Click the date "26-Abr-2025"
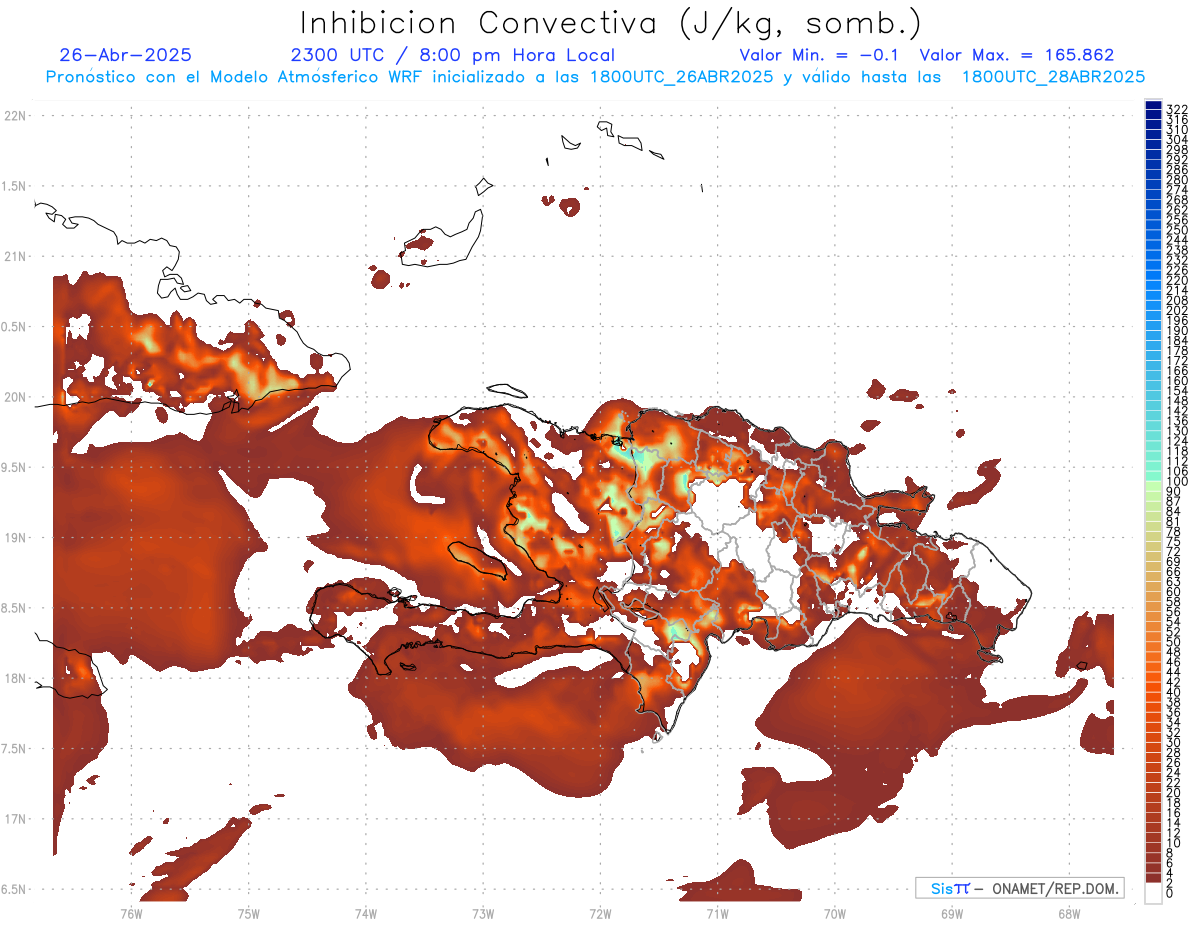 coord(125,55)
